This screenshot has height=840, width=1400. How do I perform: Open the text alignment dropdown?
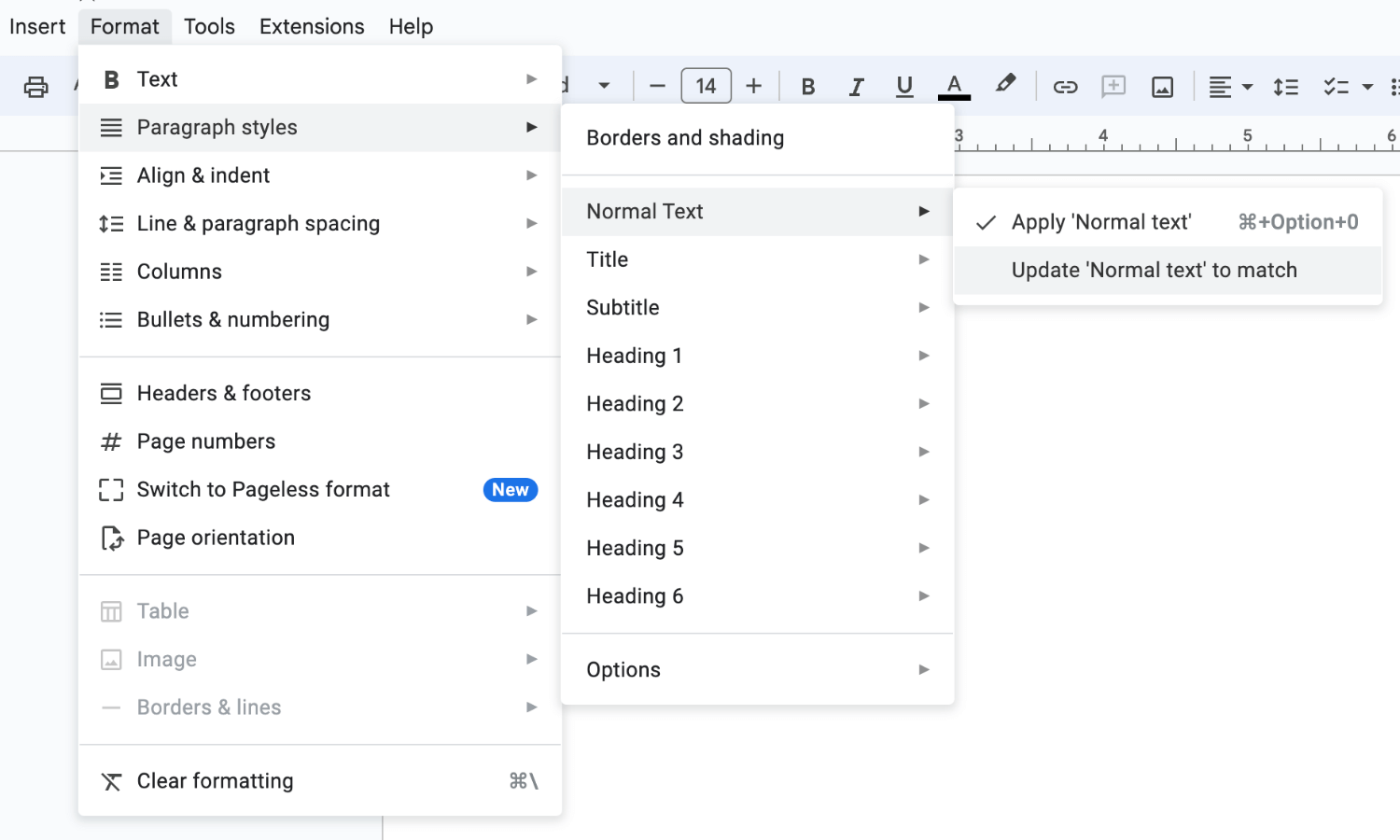(x=1230, y=87)
